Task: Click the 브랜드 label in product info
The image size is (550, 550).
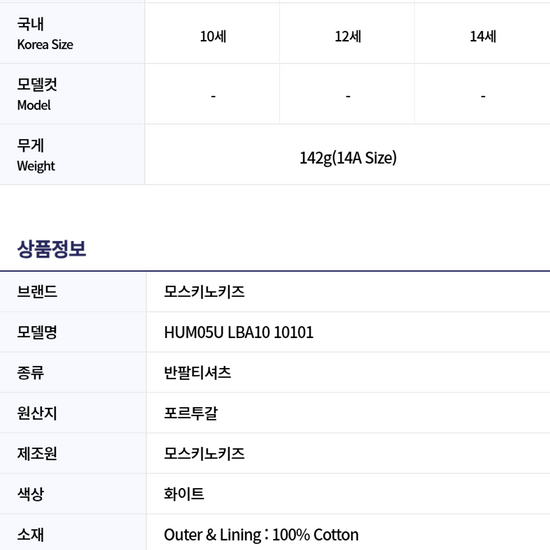Action: click(x=37, y=291)
